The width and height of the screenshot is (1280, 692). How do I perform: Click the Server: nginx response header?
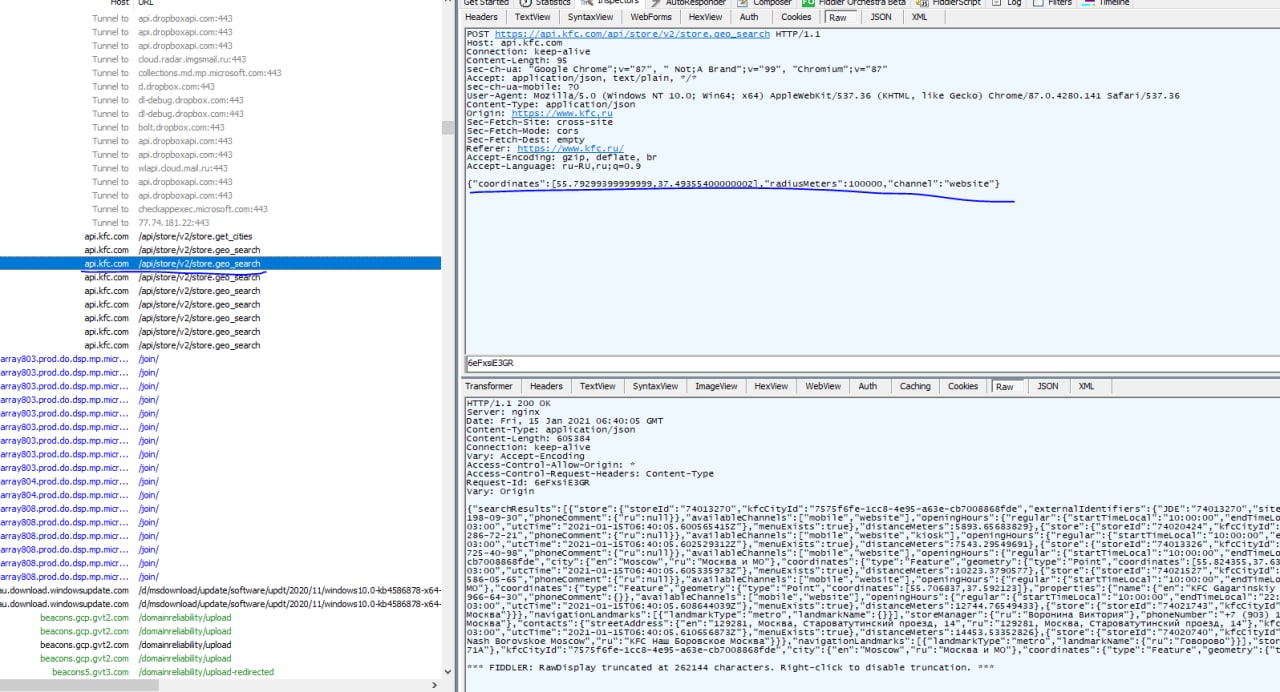point(502,411)
